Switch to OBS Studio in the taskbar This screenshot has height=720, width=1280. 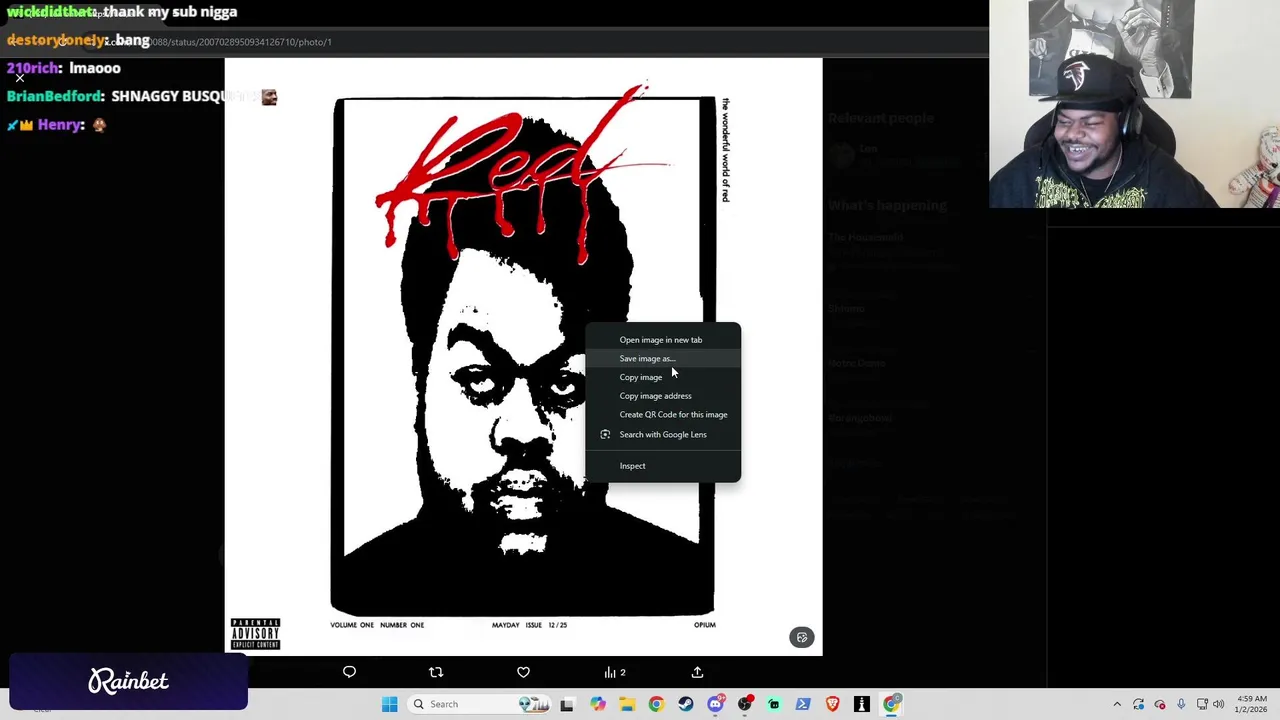click(x=744, y=704)
